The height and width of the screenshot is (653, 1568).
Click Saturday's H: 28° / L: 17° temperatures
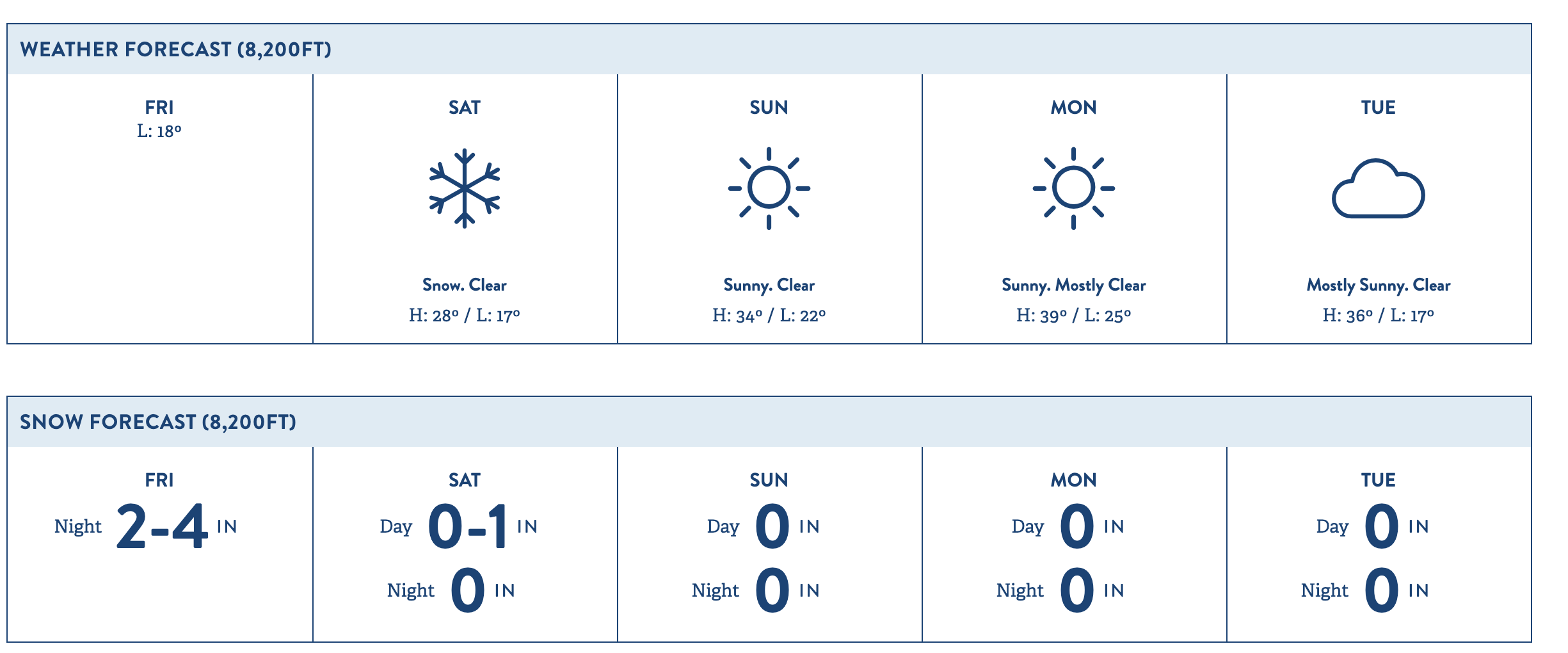coord(465,315)
